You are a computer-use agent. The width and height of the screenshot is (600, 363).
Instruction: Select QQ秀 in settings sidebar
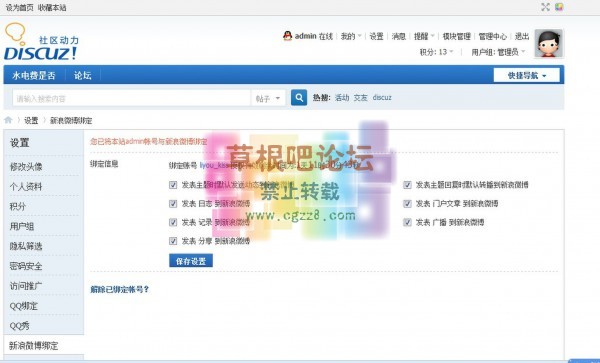[x=20, y=326]
